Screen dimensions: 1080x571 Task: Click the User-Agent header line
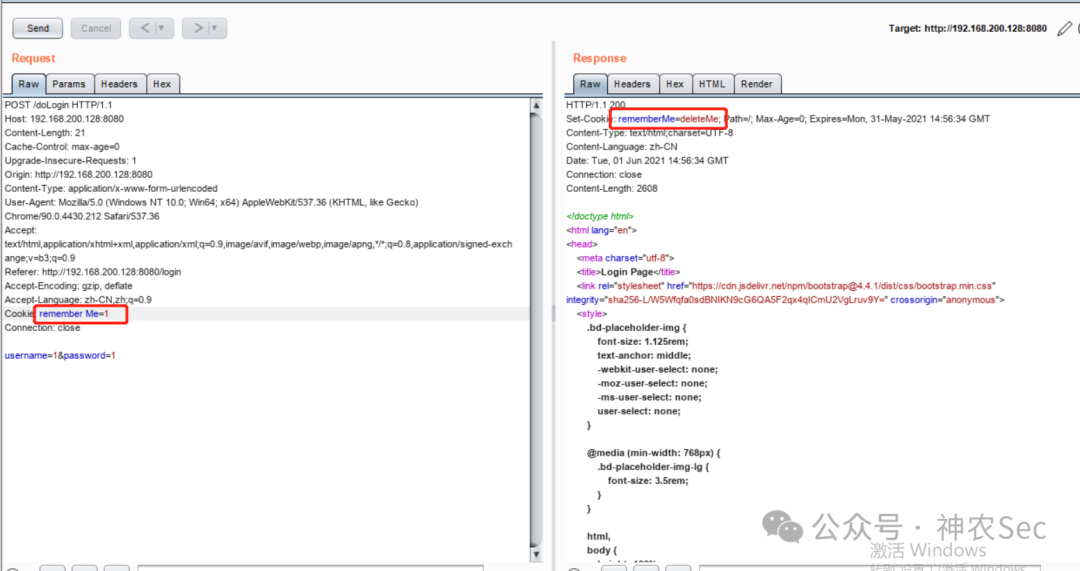point(211,209)
